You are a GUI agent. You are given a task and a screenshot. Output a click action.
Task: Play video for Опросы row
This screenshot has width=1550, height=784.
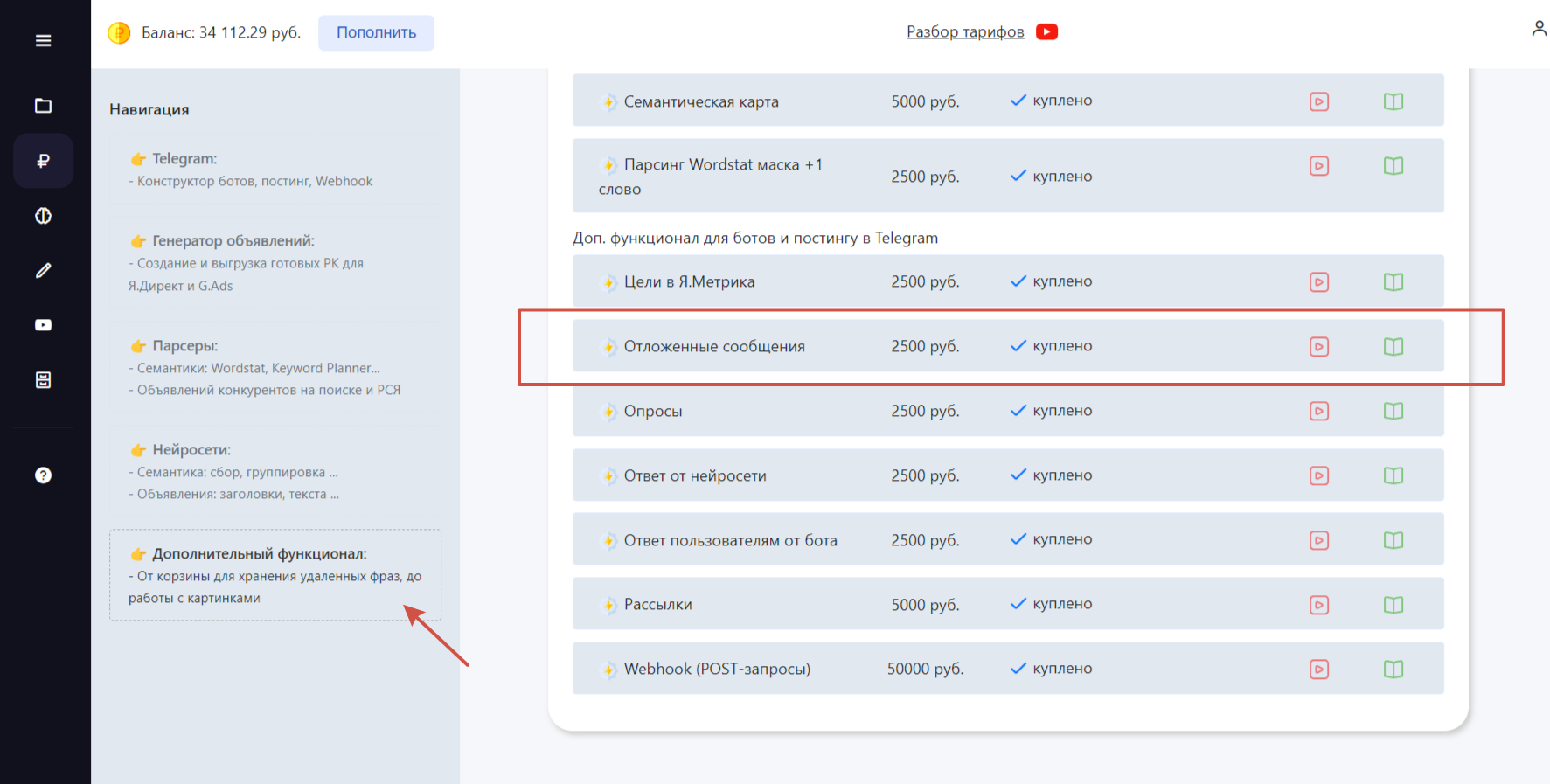[x=1319, y=411]
